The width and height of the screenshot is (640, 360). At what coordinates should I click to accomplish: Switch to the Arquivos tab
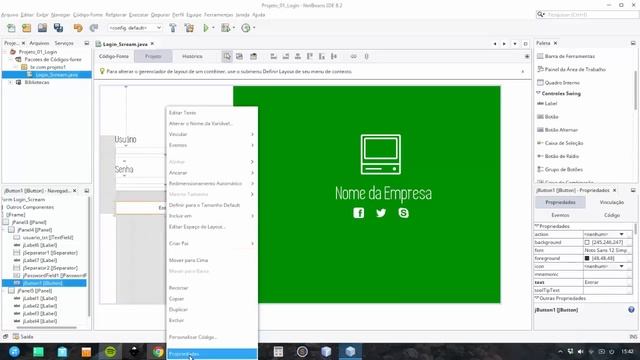click(x=39, y=43)
